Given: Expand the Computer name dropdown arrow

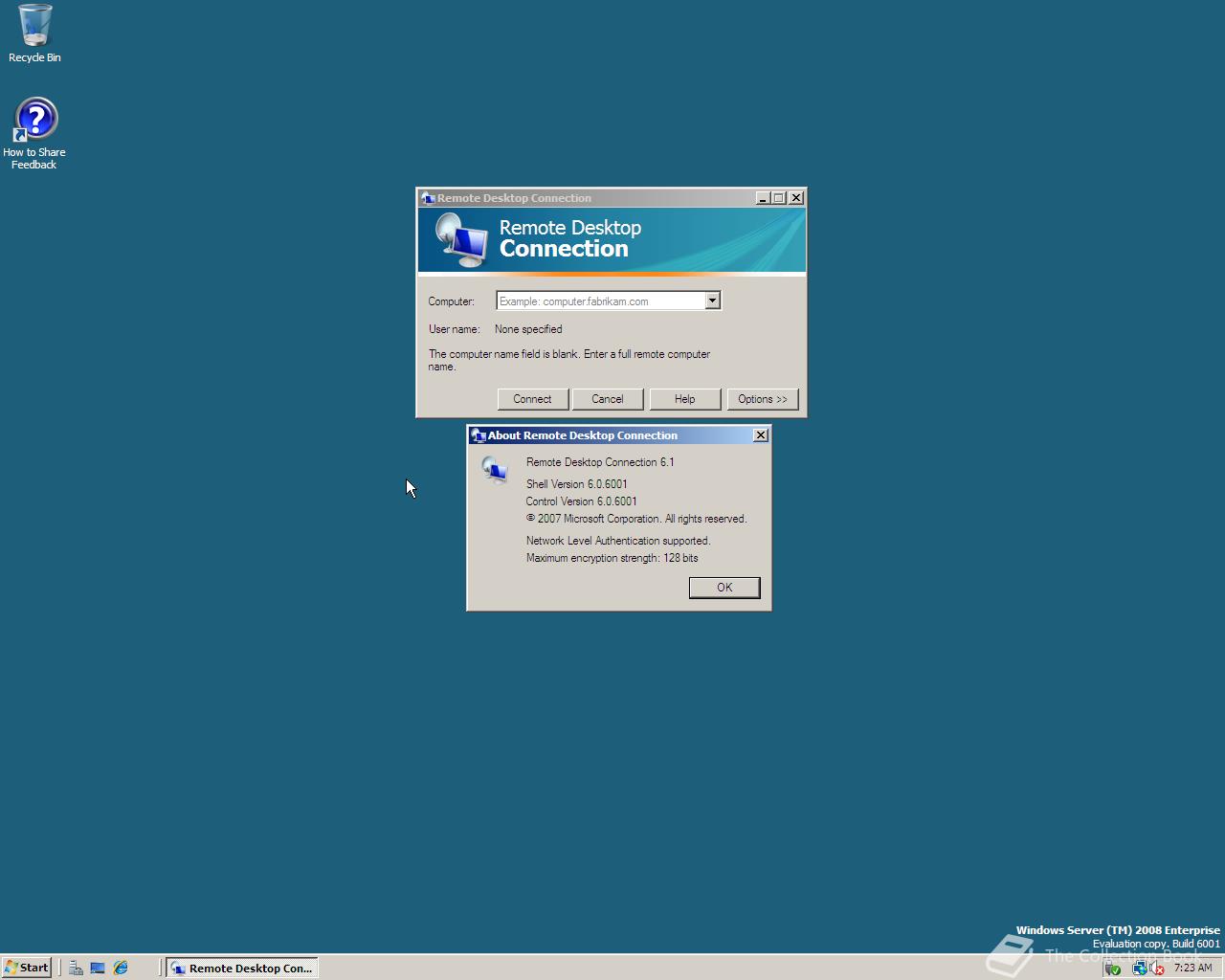Looking at the screenshot, I should coord(712,301).
